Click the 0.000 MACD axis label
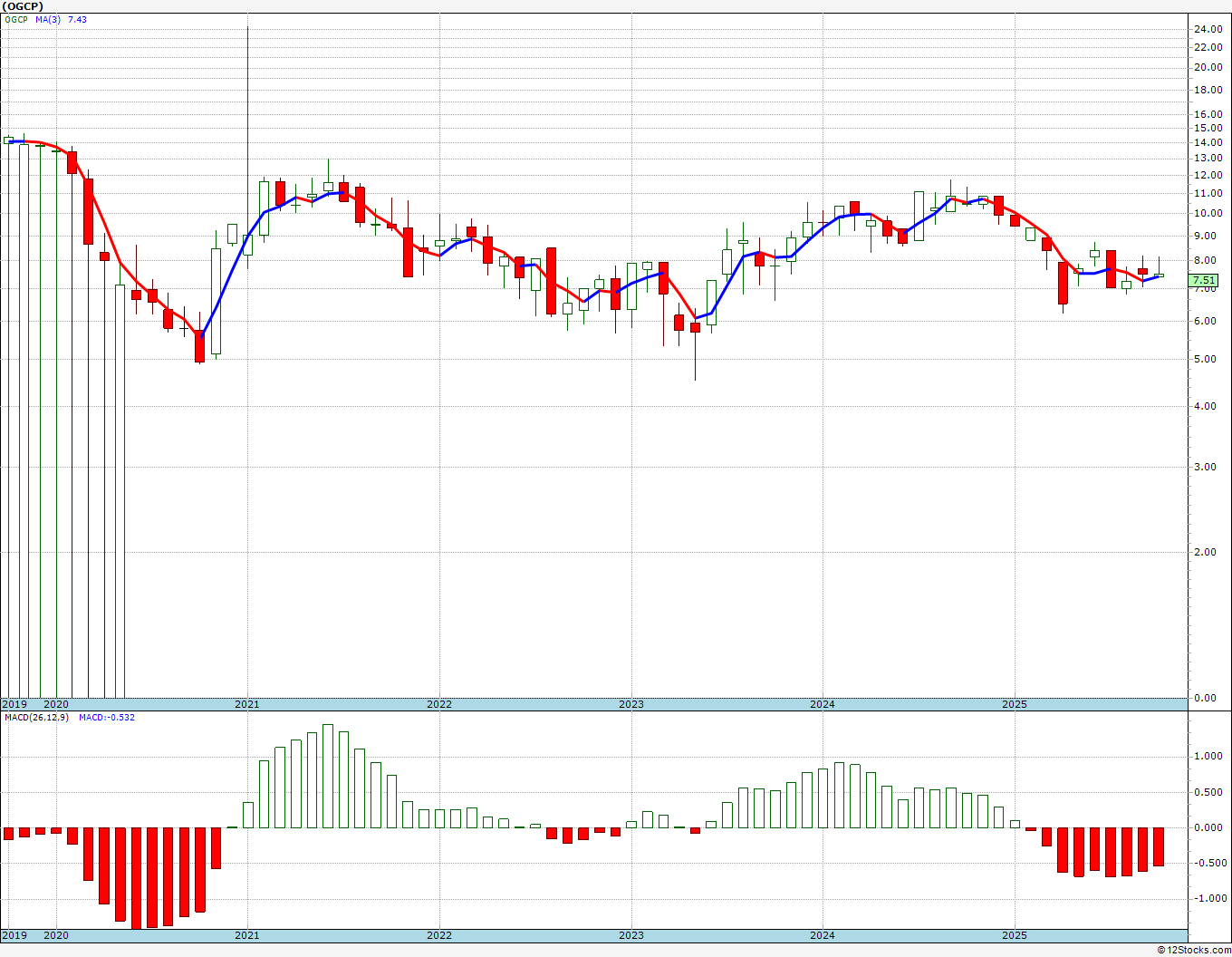This screenshot has height=957, width=1232. (1210, 827)
